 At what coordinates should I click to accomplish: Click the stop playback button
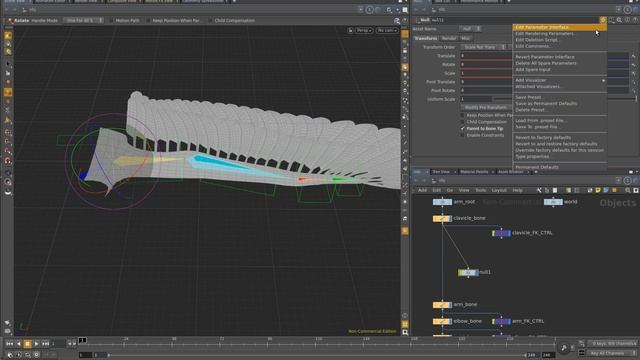click(27, 344)
